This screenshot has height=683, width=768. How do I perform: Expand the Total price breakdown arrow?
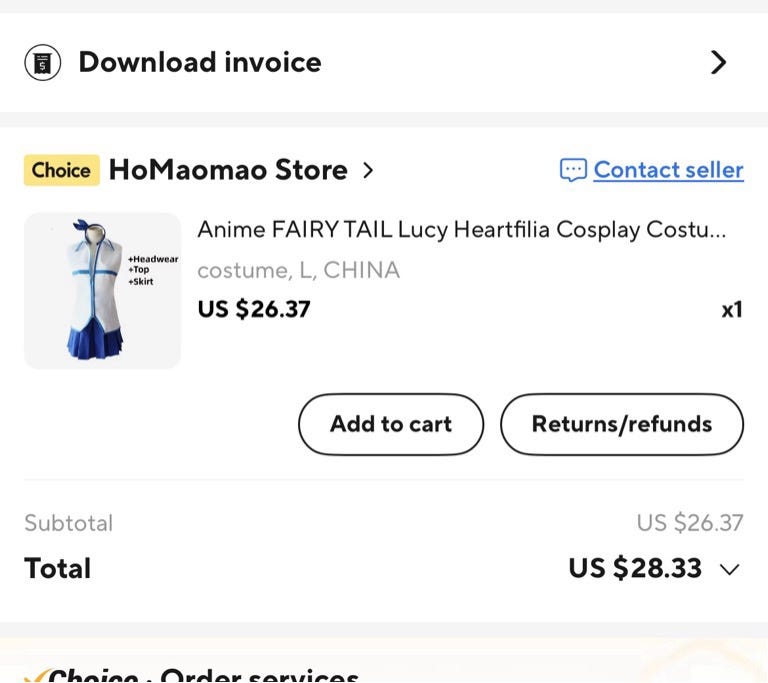(x=730, y=570)
